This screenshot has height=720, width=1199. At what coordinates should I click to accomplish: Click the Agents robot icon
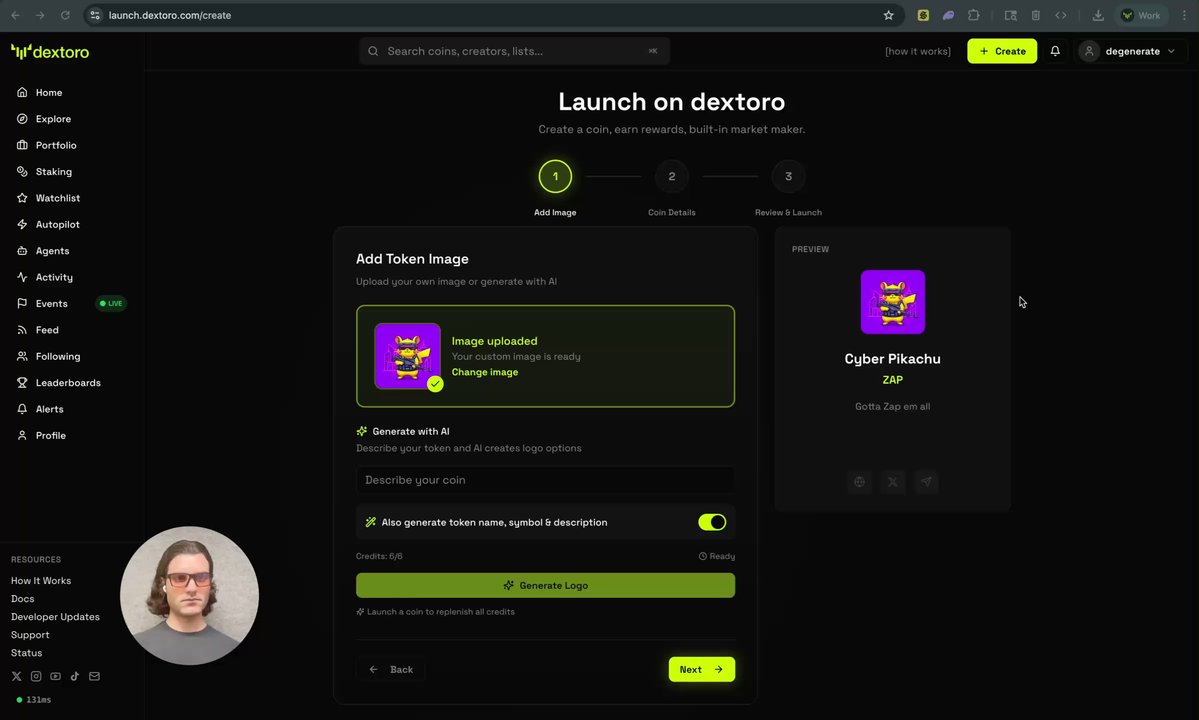pyautogui.click(x=22, y=251)
